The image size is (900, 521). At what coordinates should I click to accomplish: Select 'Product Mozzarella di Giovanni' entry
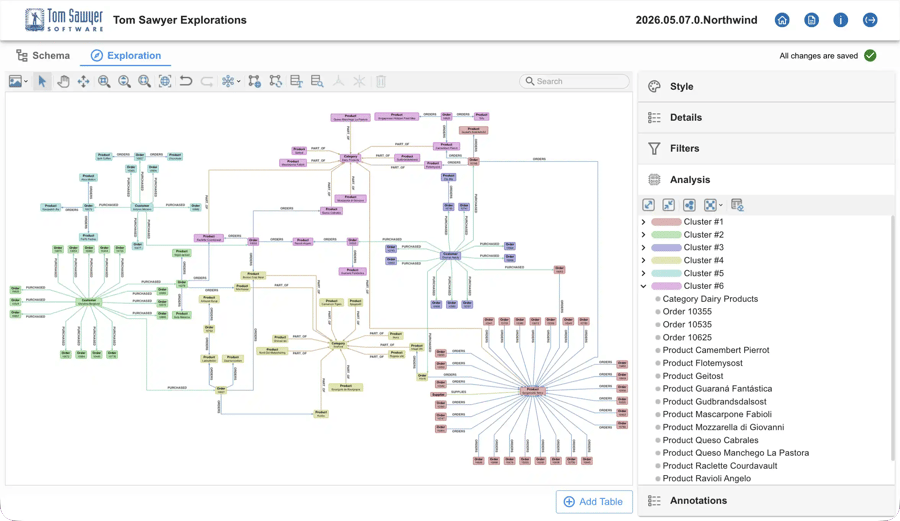coord(723,427)
